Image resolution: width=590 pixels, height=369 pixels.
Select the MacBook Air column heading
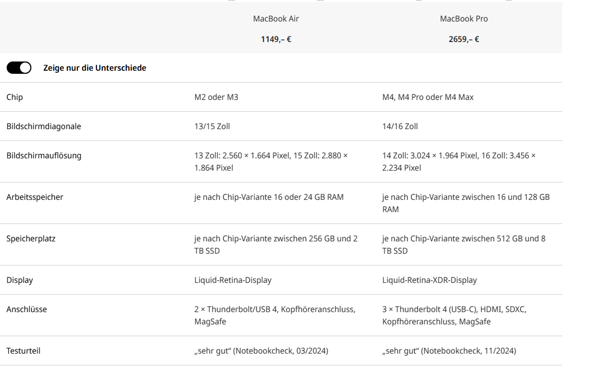(276, 19)
